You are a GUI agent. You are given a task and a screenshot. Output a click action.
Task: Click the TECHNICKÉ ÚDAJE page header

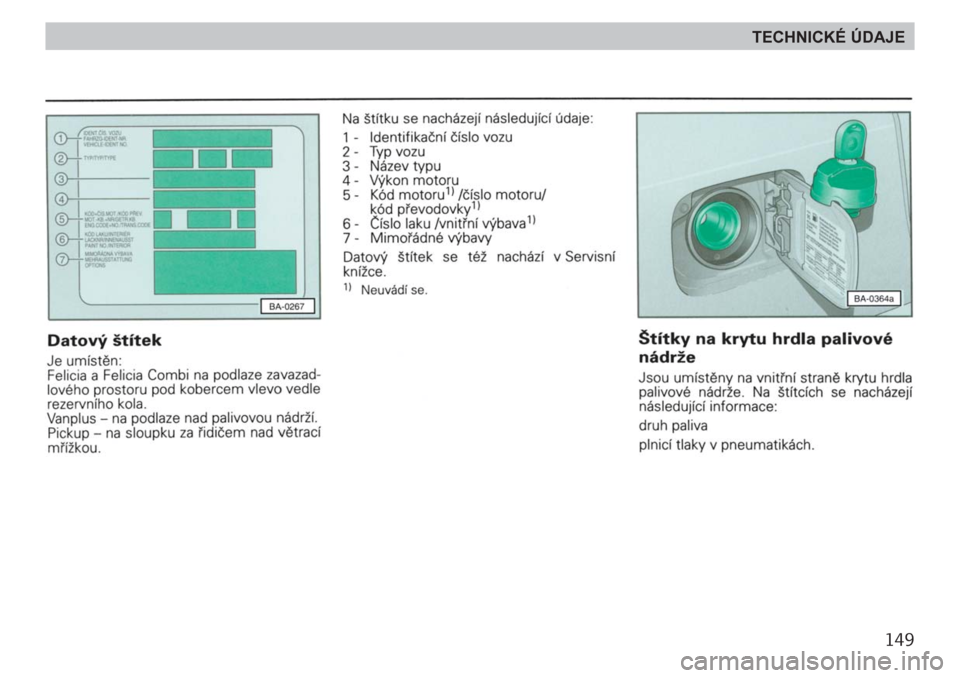(828, 37)
